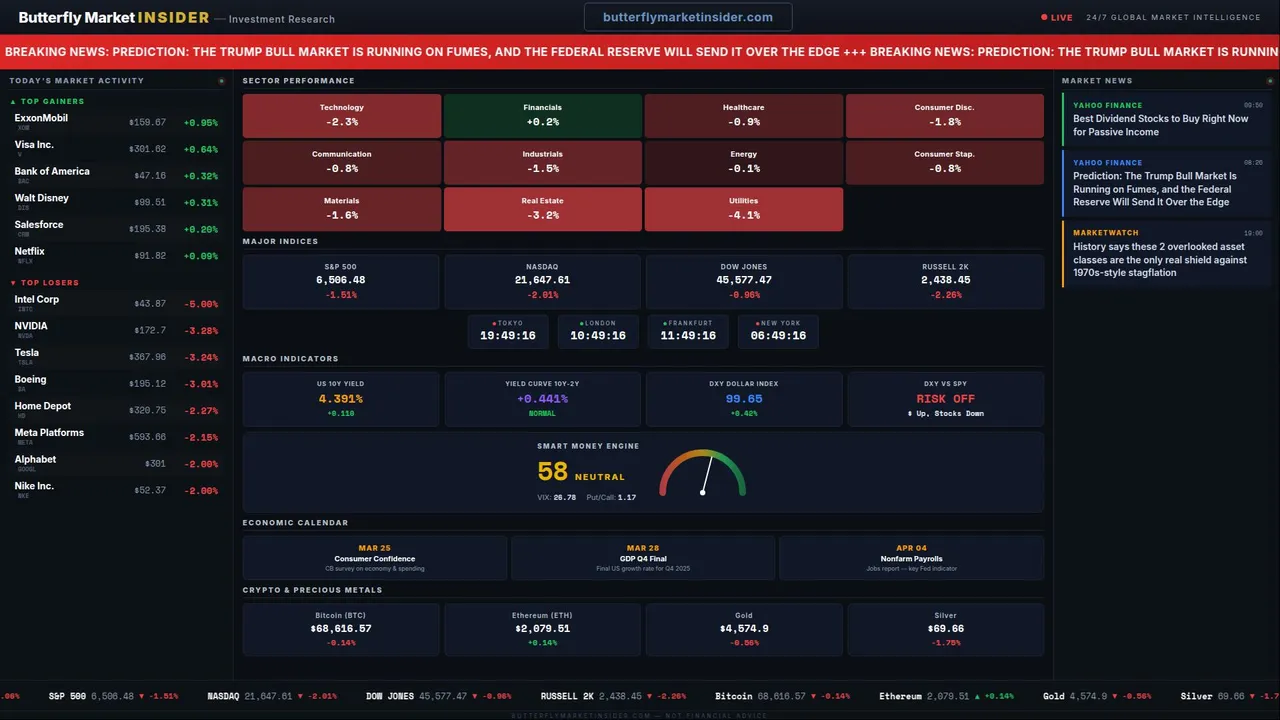
Task: Select the Consumer Disc. sector tile
Action: pyautogui.click(x=945, y=115)
